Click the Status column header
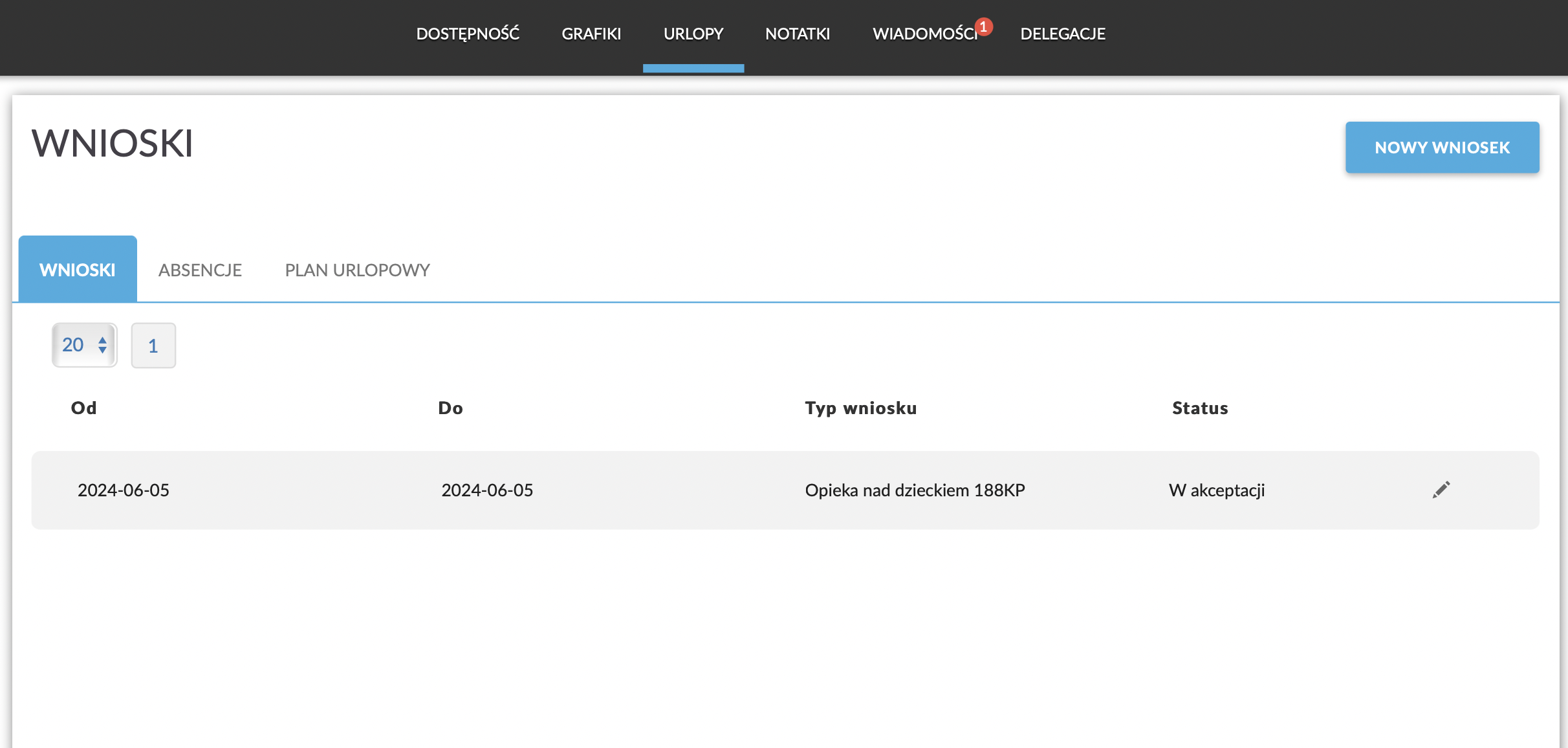 1199,408
